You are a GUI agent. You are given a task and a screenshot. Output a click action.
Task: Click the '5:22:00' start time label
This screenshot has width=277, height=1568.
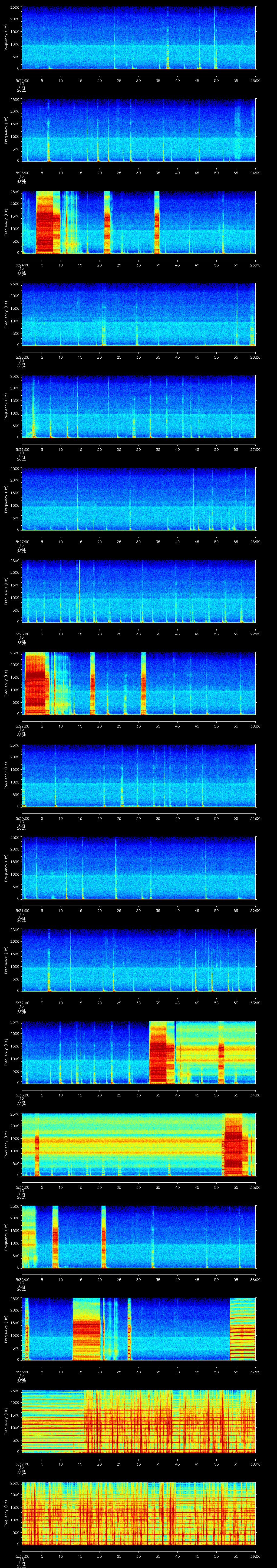pyautogui.click(x=22, y=80)
